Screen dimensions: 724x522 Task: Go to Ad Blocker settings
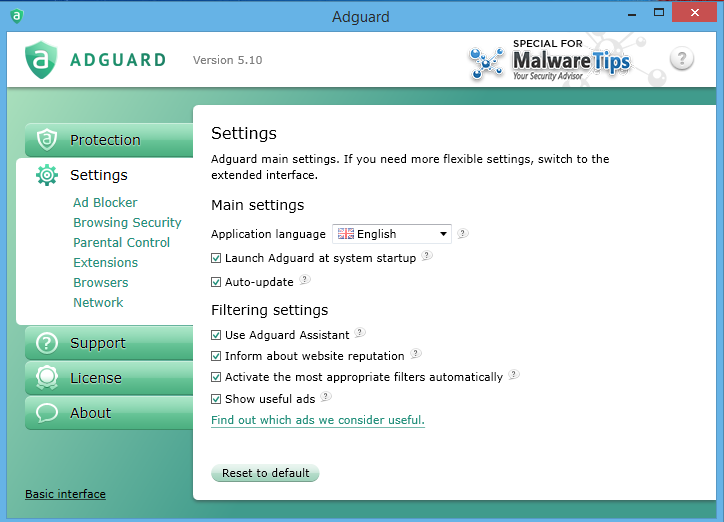point(105,203)
